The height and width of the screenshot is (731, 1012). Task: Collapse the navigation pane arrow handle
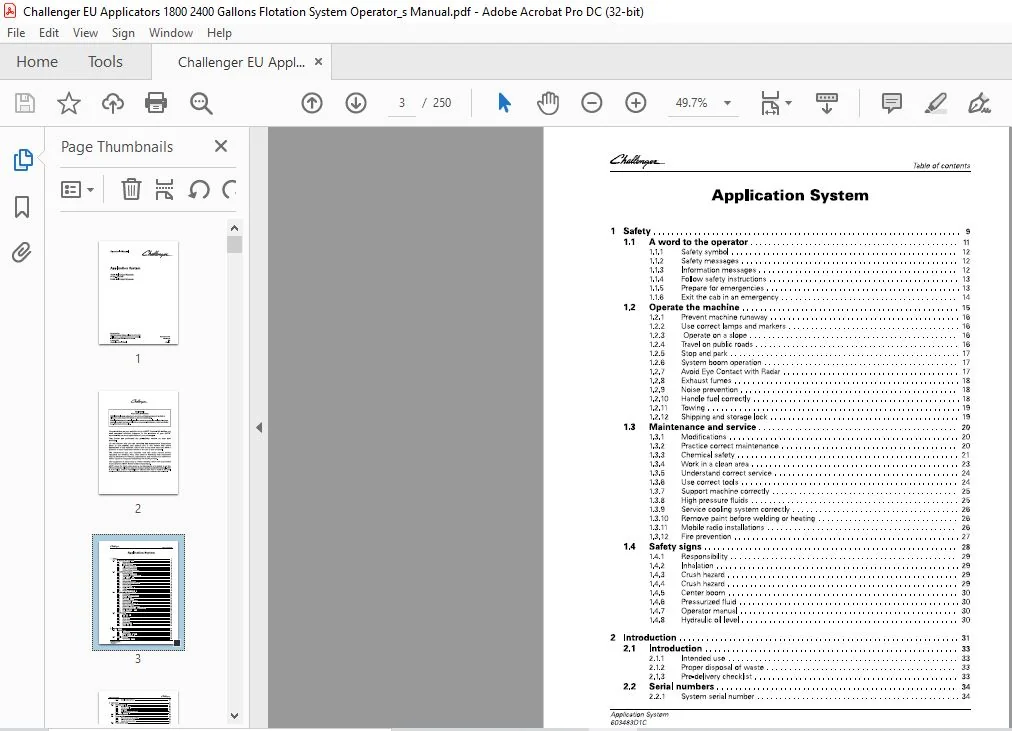click(x=259, y=427)
